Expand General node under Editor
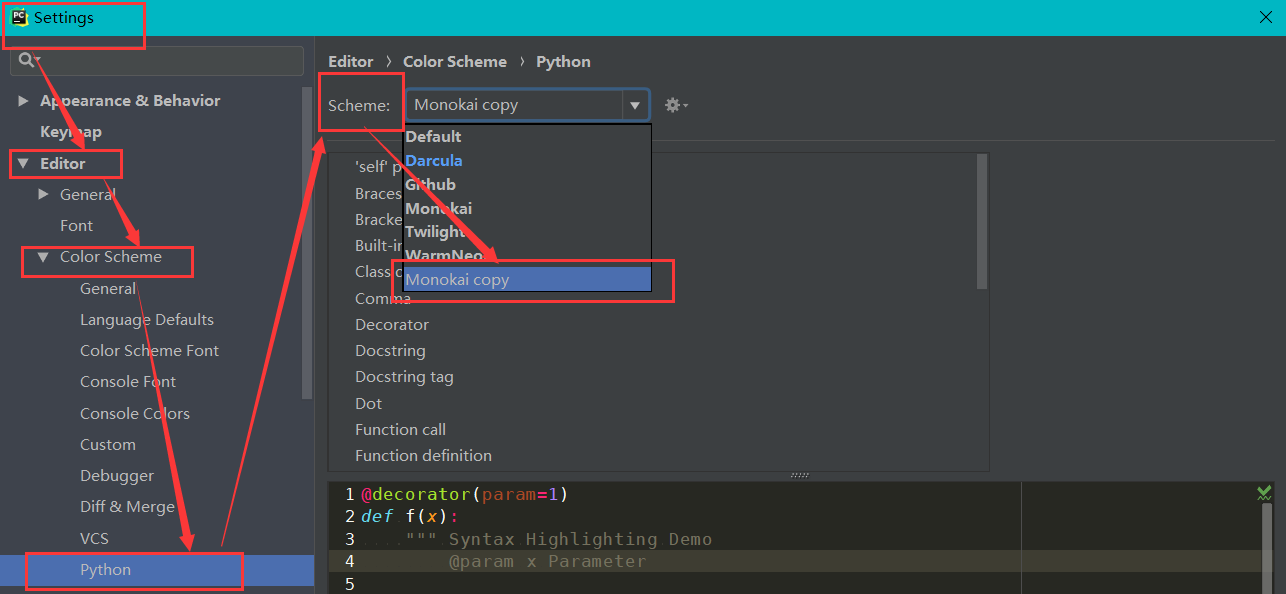This screenshot has width=1286, height=594. coord(43,194)
